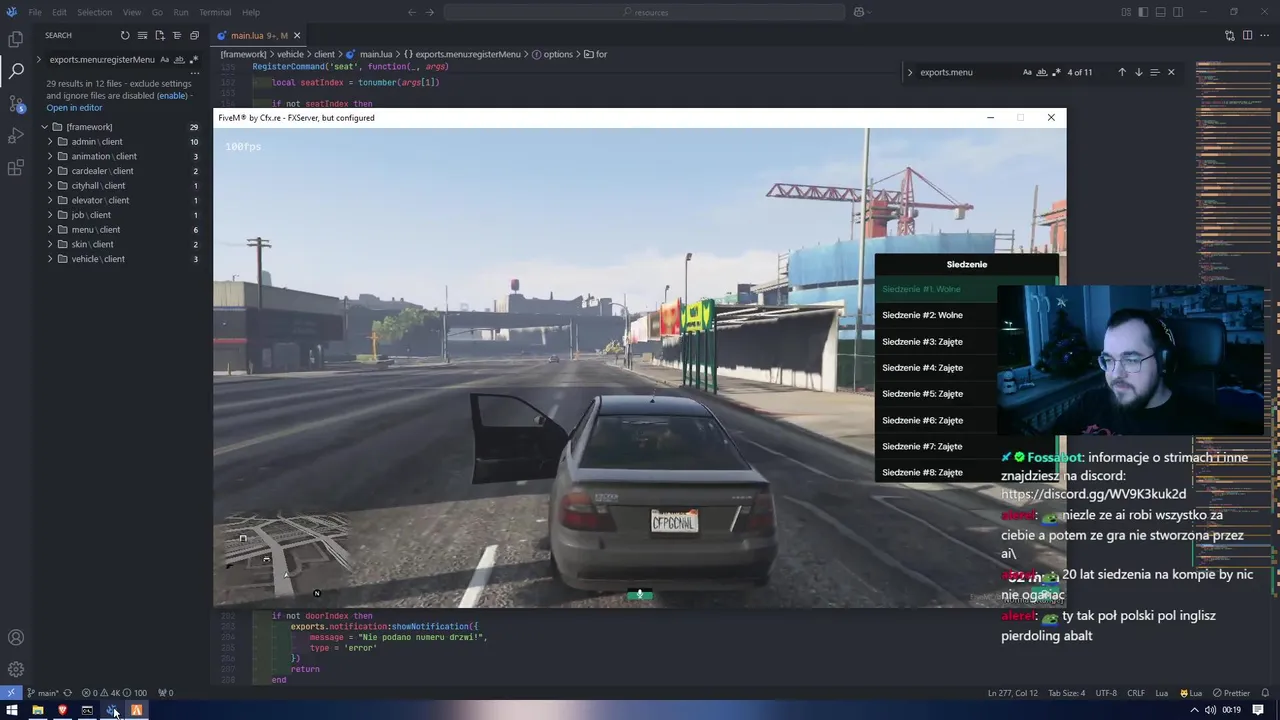The image size is (1280, 720).
Task: Toggle Match Case in editor find widget
Action: point(1027,72)
